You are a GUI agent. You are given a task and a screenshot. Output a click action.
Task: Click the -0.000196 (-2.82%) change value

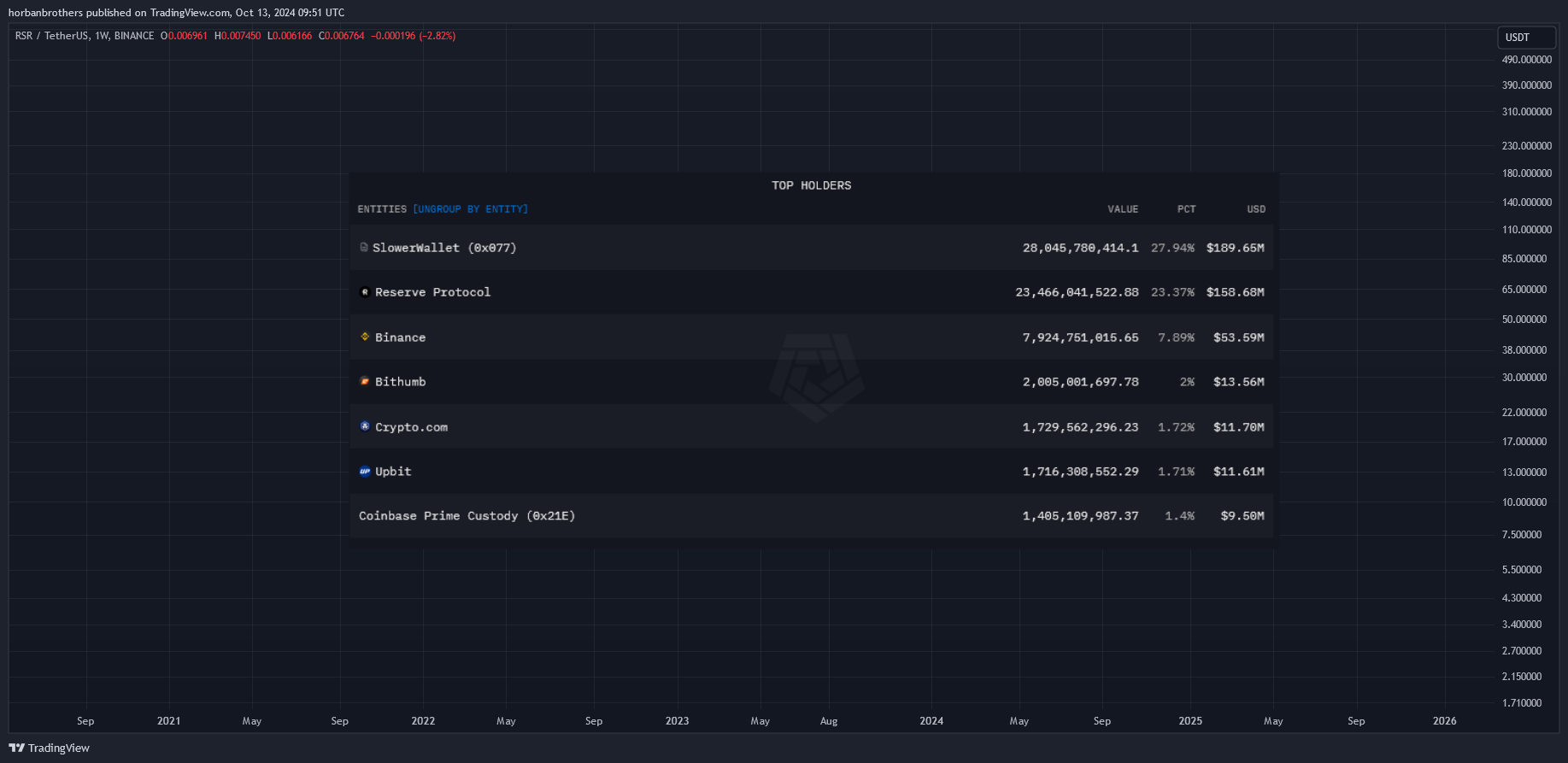[x=413, y=36]
